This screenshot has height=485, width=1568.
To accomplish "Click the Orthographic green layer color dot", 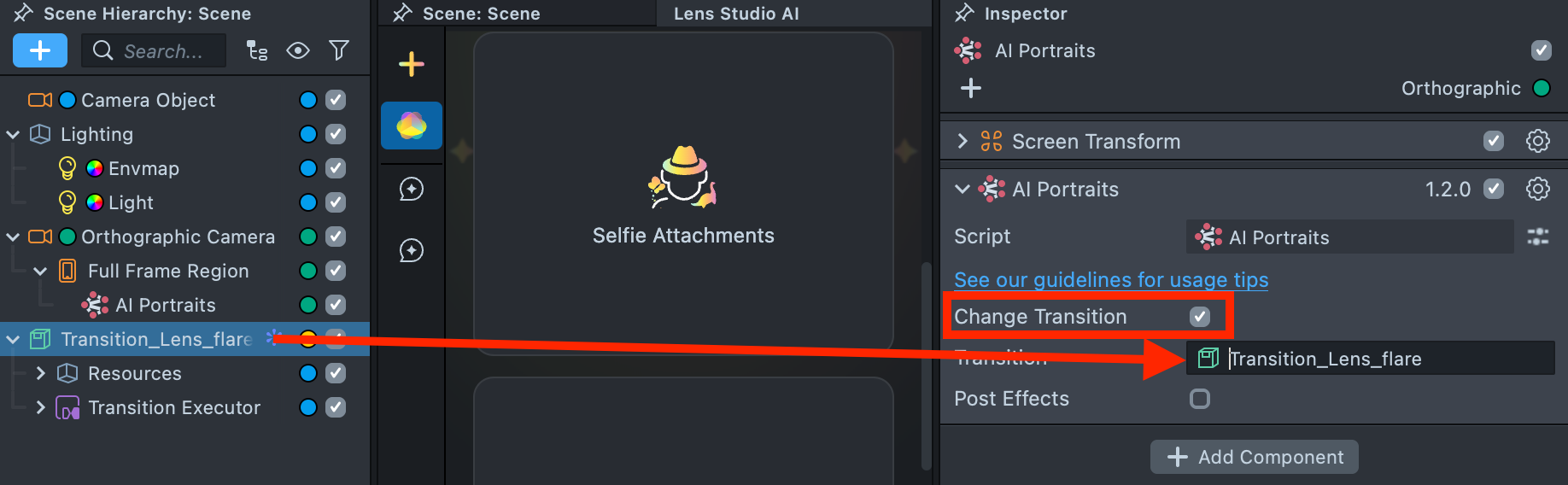I will [x=1542, y=88].
